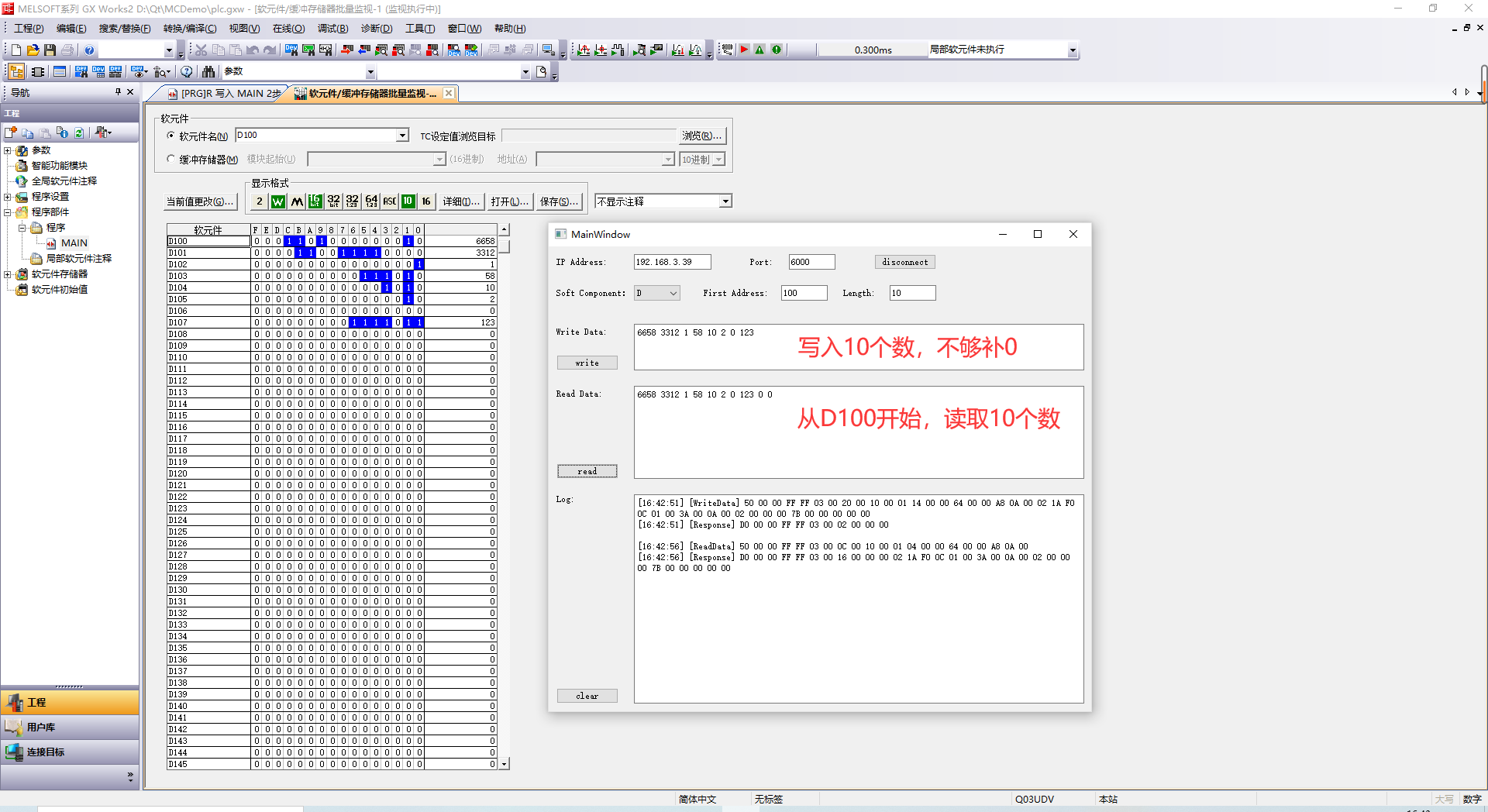The height and width of the screenshot is (812, 1488).
Task: Toggle binary display format button '2'
Action: coord(260,201)
